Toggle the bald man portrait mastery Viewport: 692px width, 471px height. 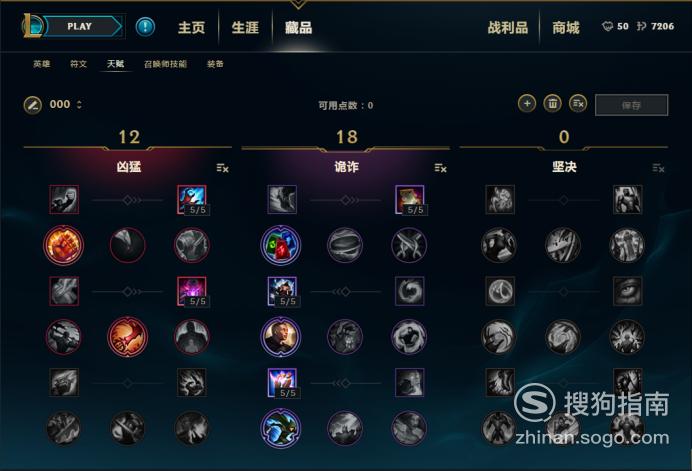point(281,337)
